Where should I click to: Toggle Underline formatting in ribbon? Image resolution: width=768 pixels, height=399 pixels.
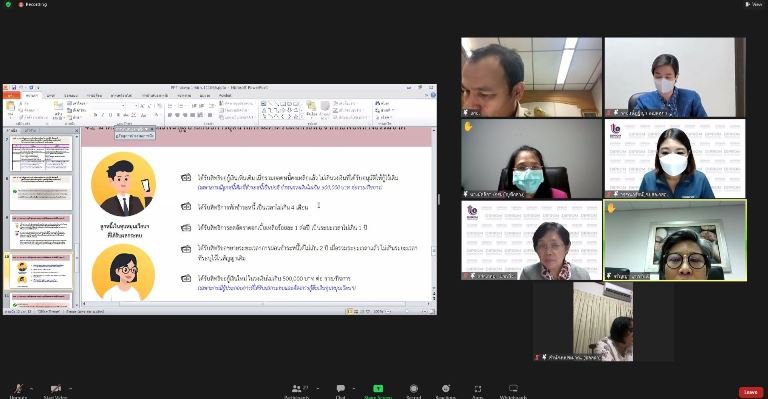click(x=110, y=115)
